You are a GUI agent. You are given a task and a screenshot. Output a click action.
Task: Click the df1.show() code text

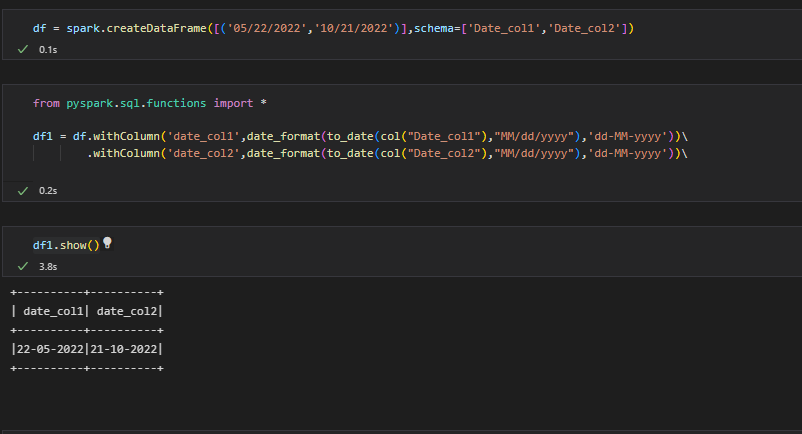[x=66, y=245]
